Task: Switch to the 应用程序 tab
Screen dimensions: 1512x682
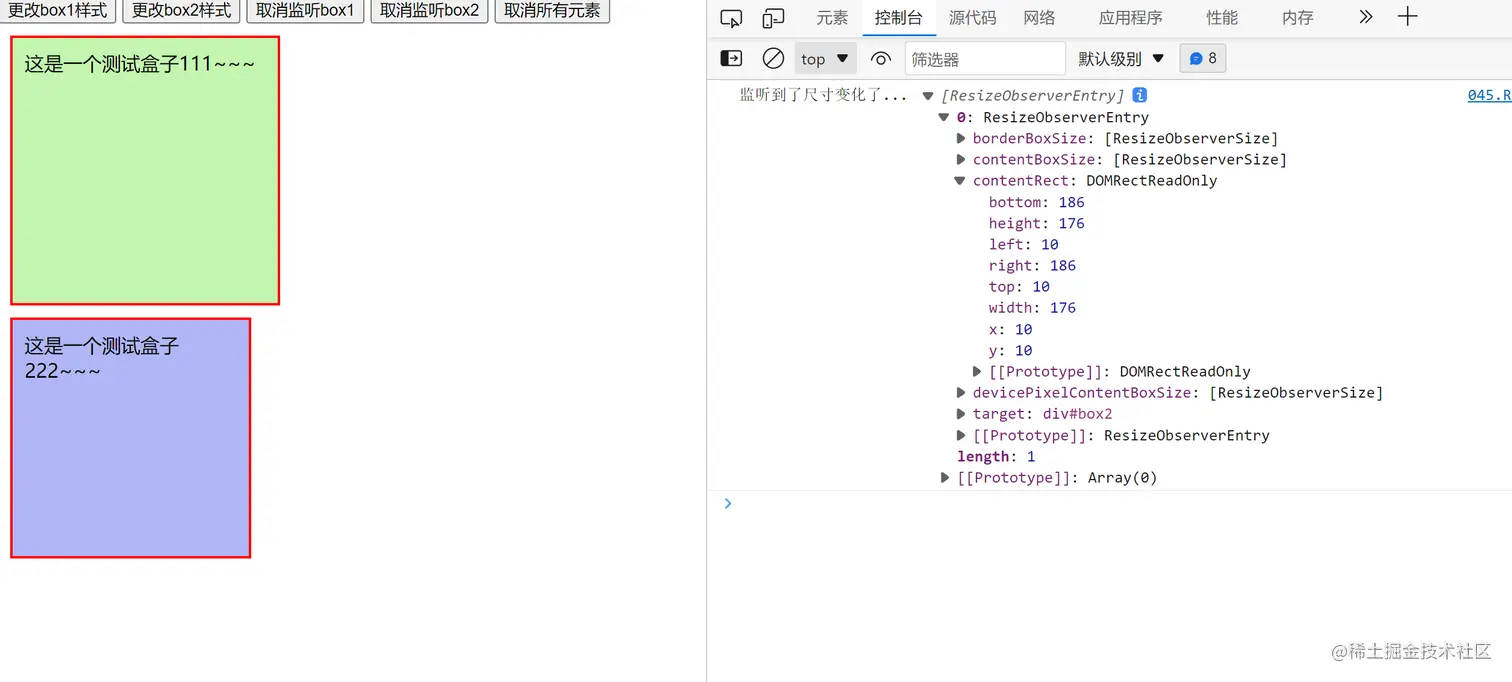Action: [1130, 18]
